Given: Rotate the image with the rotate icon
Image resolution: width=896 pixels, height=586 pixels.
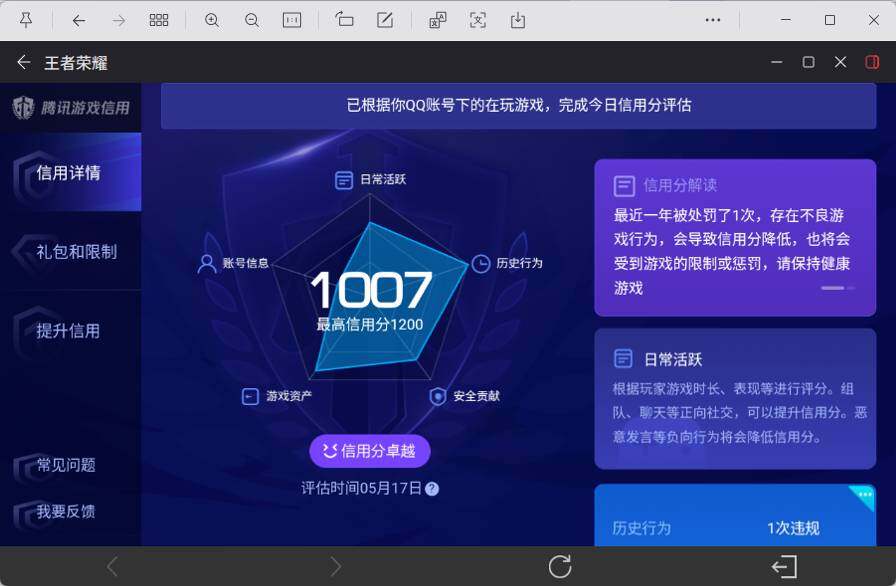Looking at the screenshot, I should (345, 20).
